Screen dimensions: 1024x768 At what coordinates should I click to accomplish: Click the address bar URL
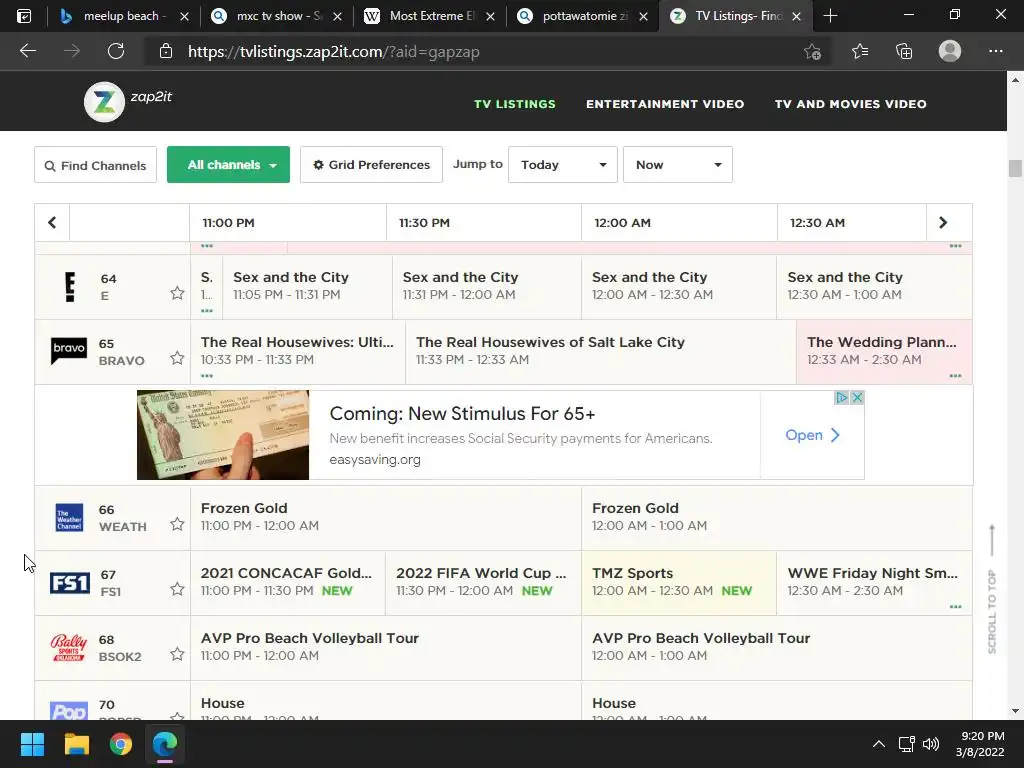(333, 52)
